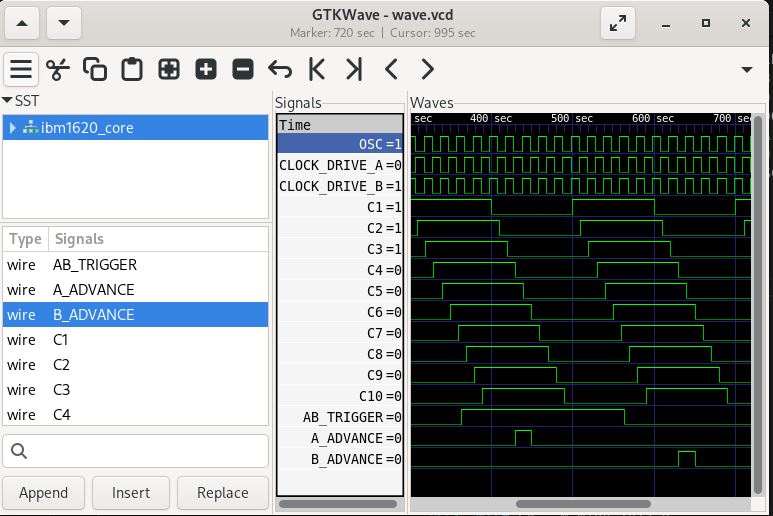Find next edge right chevron

(428, 69)
